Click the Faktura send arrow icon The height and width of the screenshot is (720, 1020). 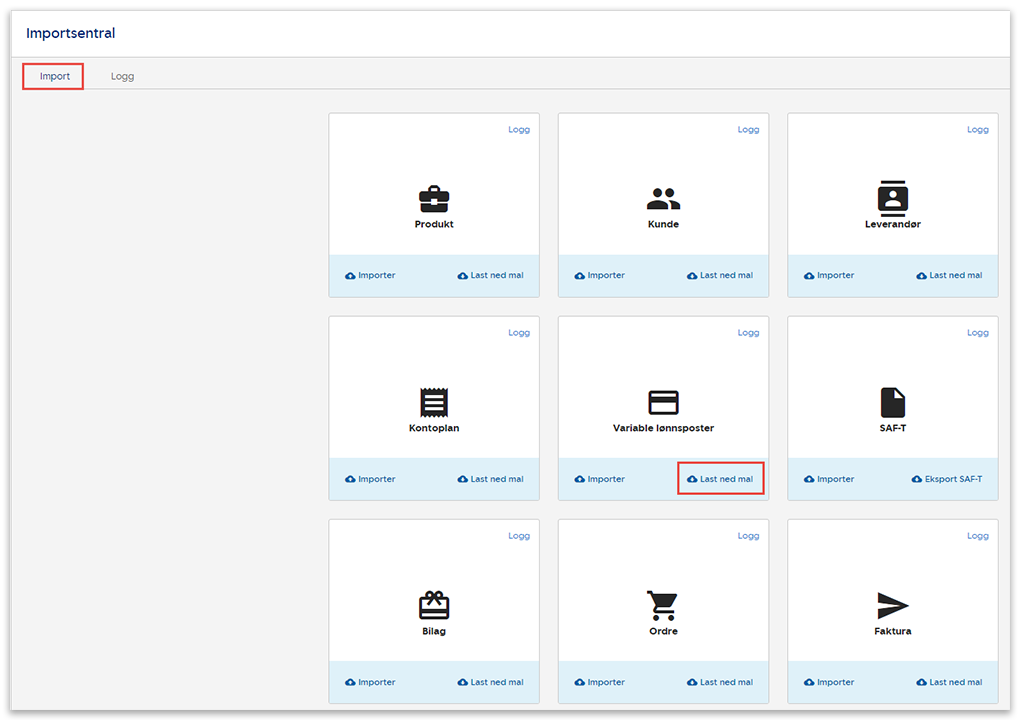(892, 605)
